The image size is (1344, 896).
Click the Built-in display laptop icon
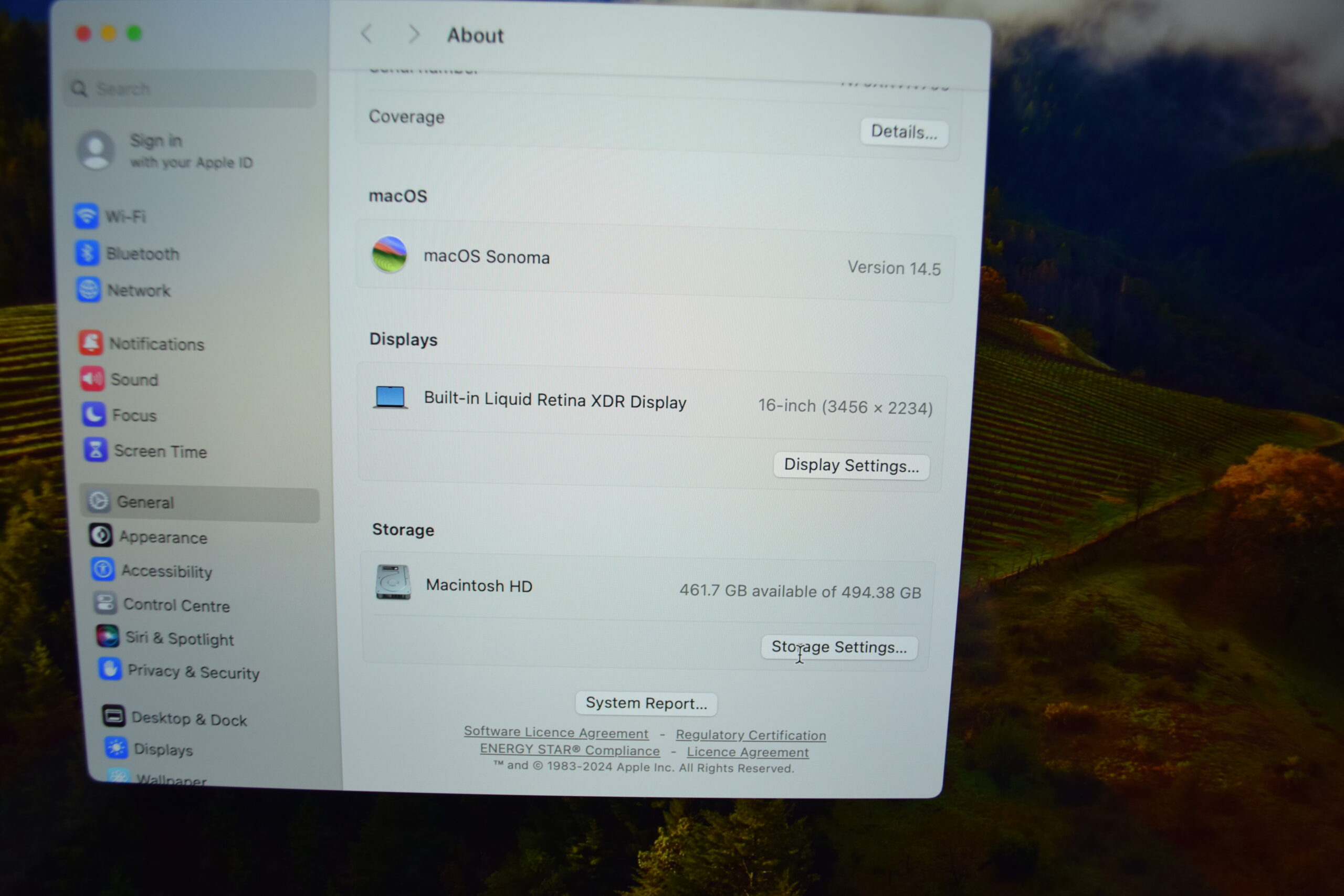click(x=391, y=397)
